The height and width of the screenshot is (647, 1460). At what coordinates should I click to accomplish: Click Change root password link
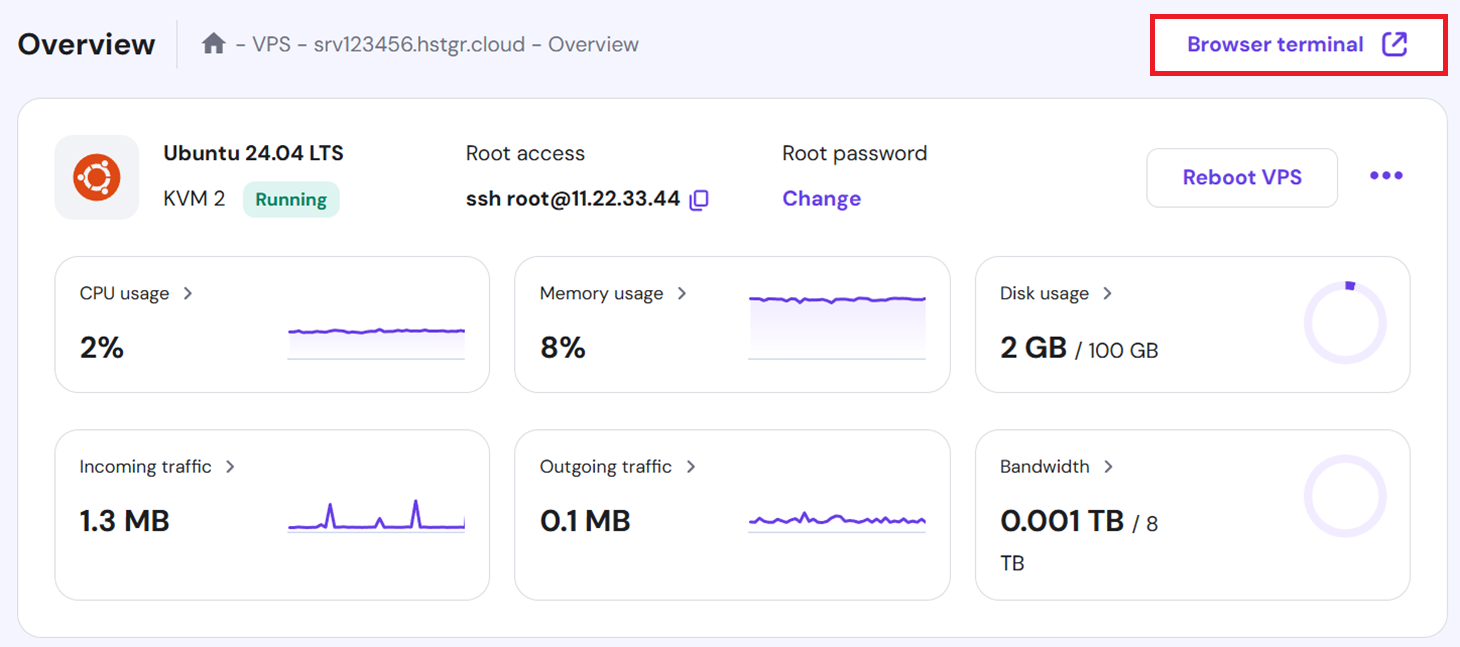click(821, 199)
